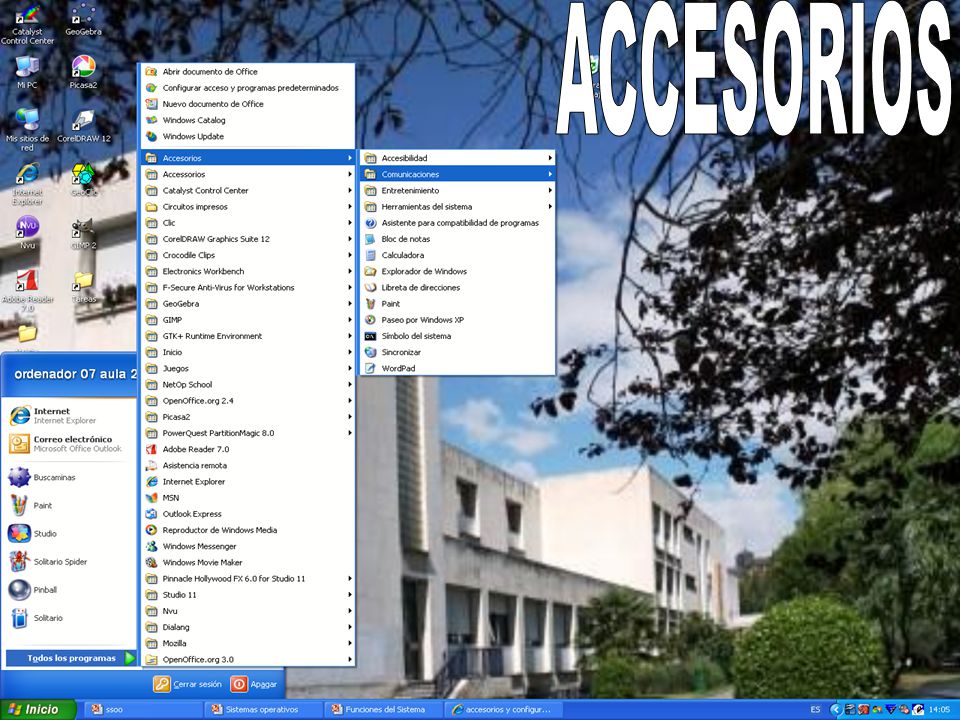Start Paseo por Windows XP
Screen dimensions: 960x720
pos(457,320)
